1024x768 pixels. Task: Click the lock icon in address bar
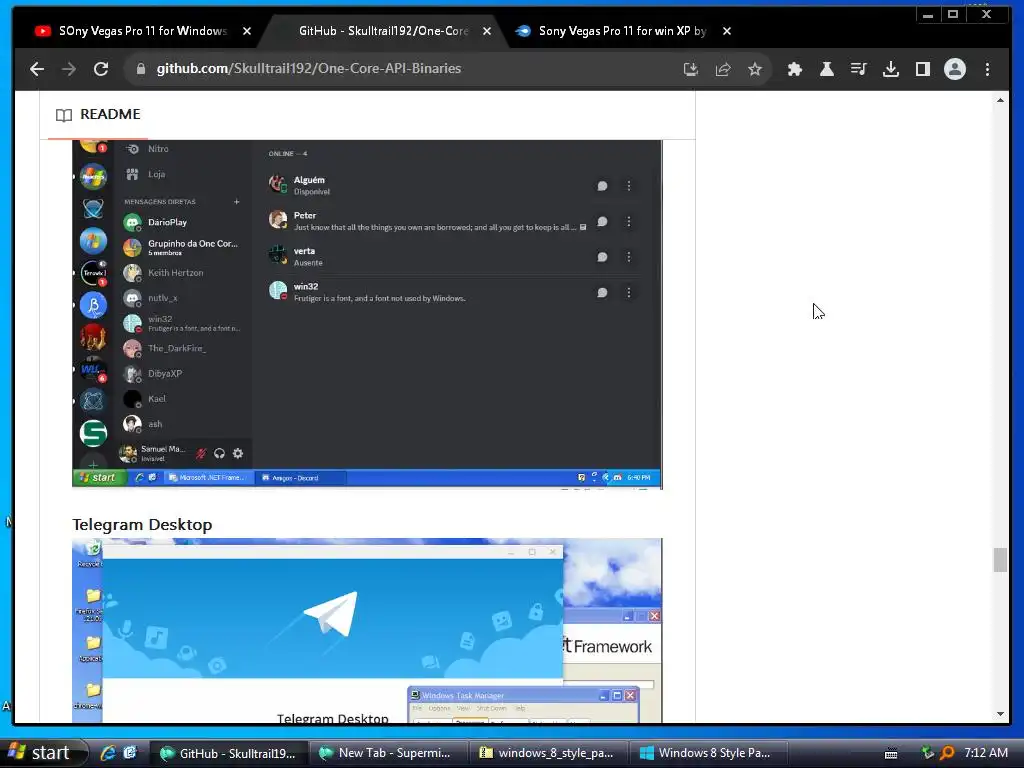pyautogui.click(x=140, y=69)
